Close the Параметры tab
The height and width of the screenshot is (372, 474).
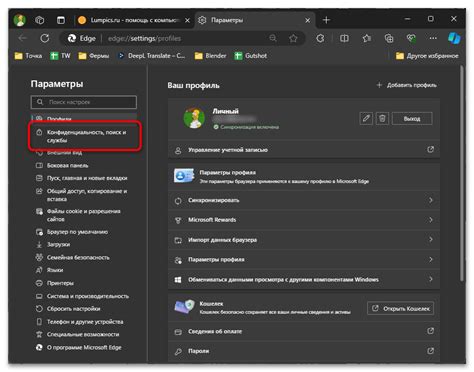coord(307,20)
